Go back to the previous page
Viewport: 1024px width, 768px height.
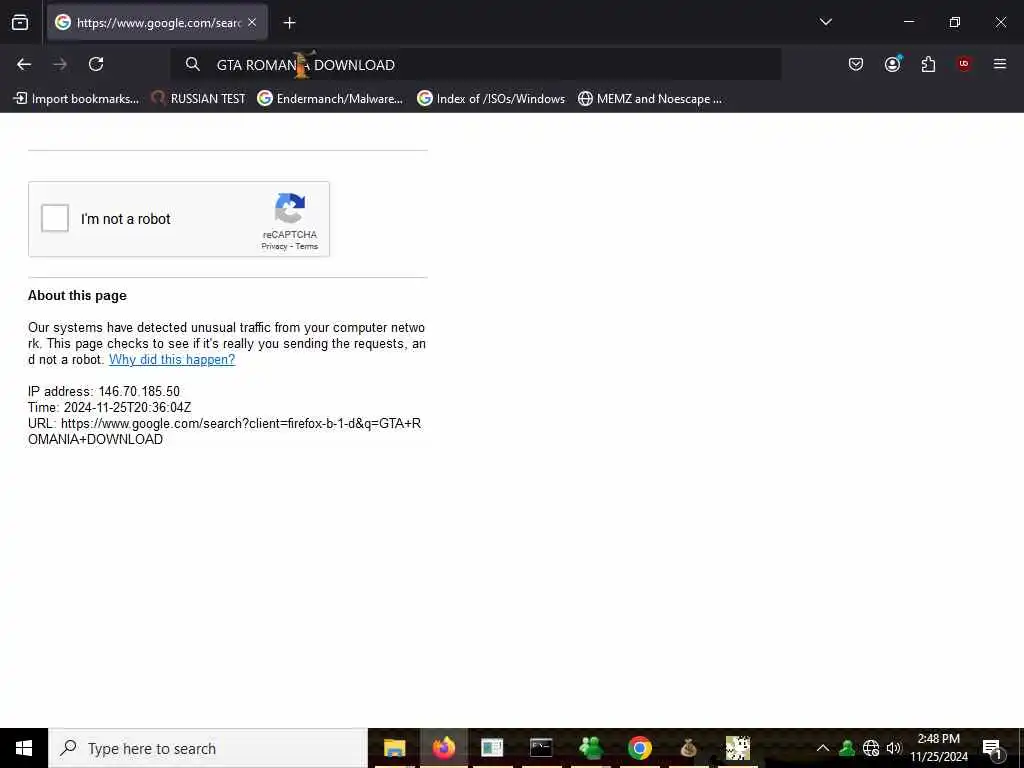click(x=24, y=64)
